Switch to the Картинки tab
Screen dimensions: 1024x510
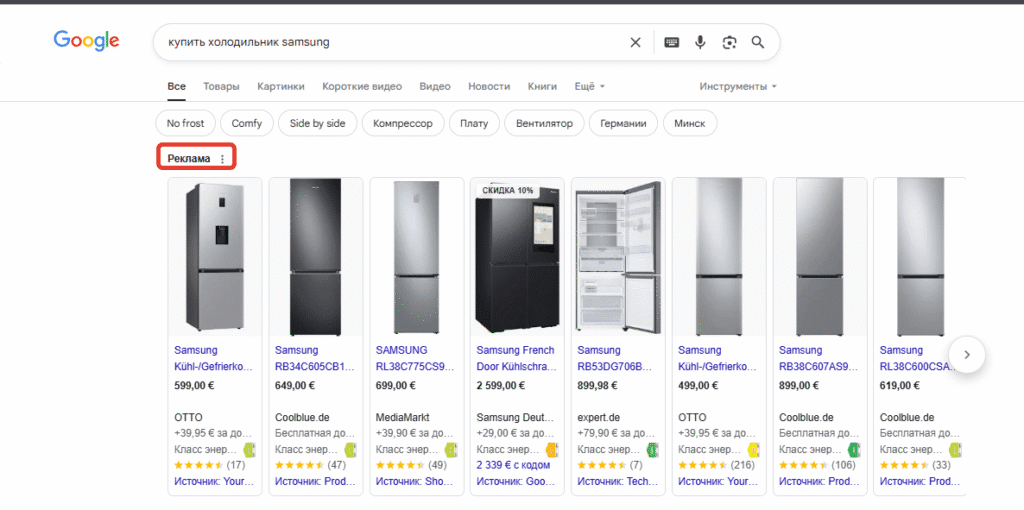(281, 86)
